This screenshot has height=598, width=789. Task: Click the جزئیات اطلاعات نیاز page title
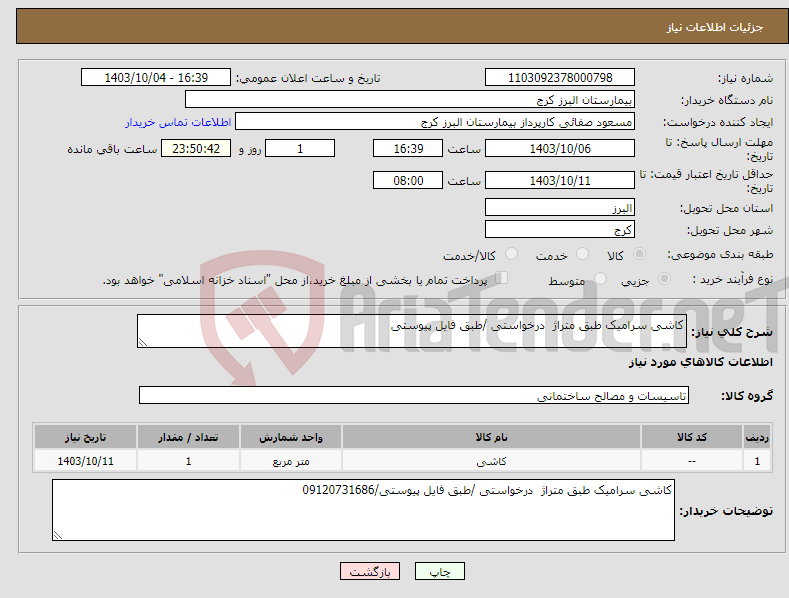click(x=715, y=27)
